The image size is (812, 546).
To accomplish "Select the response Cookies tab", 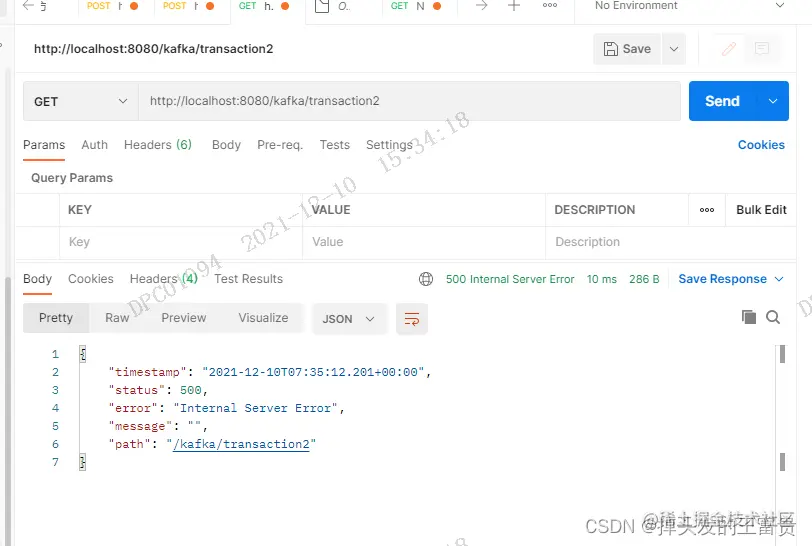I will pyautogui.click(x=91, y=279).
